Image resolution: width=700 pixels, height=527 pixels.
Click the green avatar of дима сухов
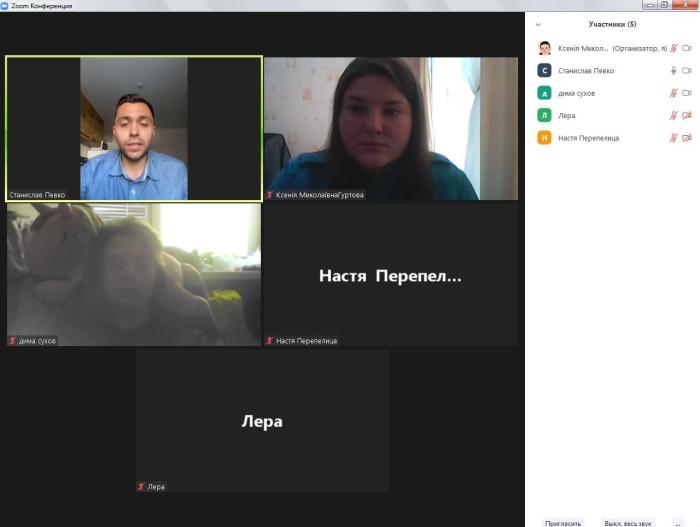pos(544,93)
